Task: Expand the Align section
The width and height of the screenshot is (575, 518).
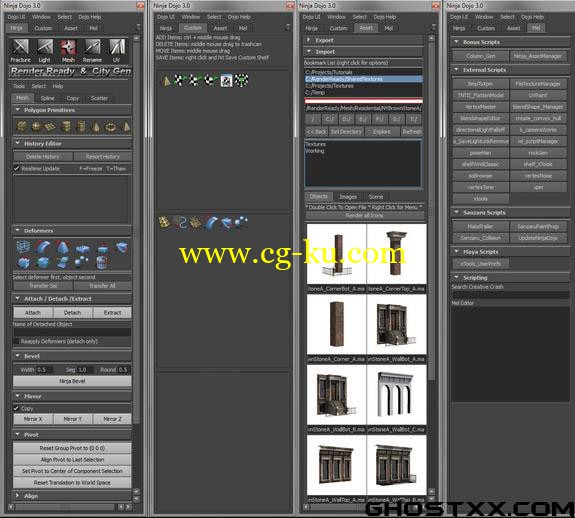Action: [x=17, y=496]
